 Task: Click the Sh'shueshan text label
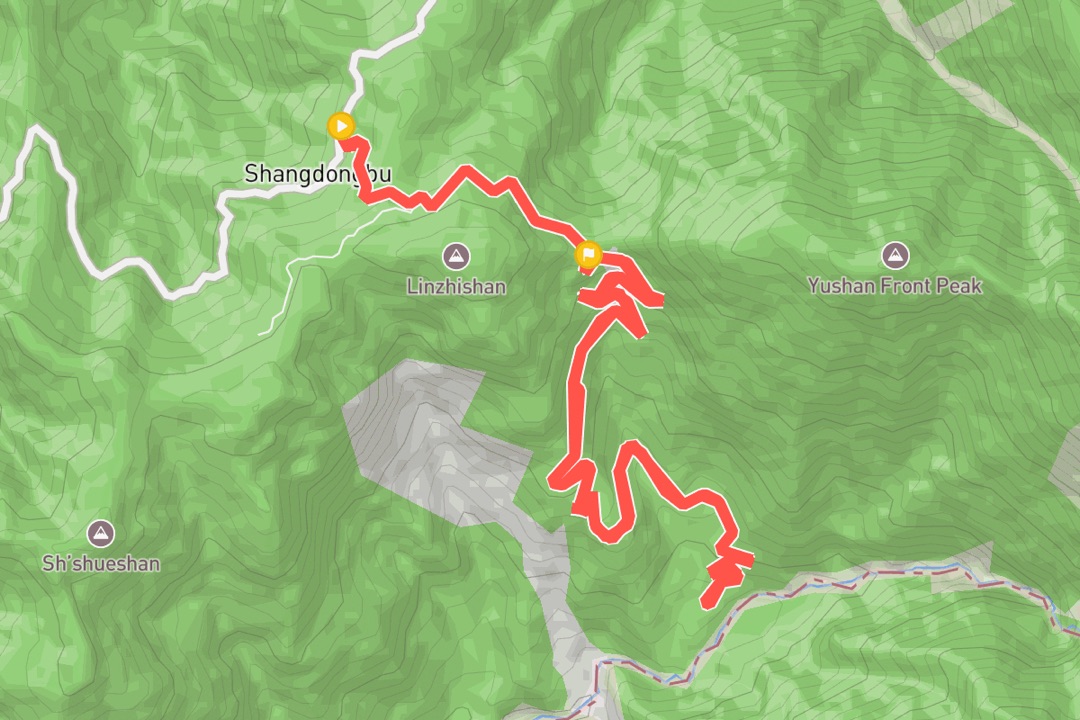tap(101, 564)
